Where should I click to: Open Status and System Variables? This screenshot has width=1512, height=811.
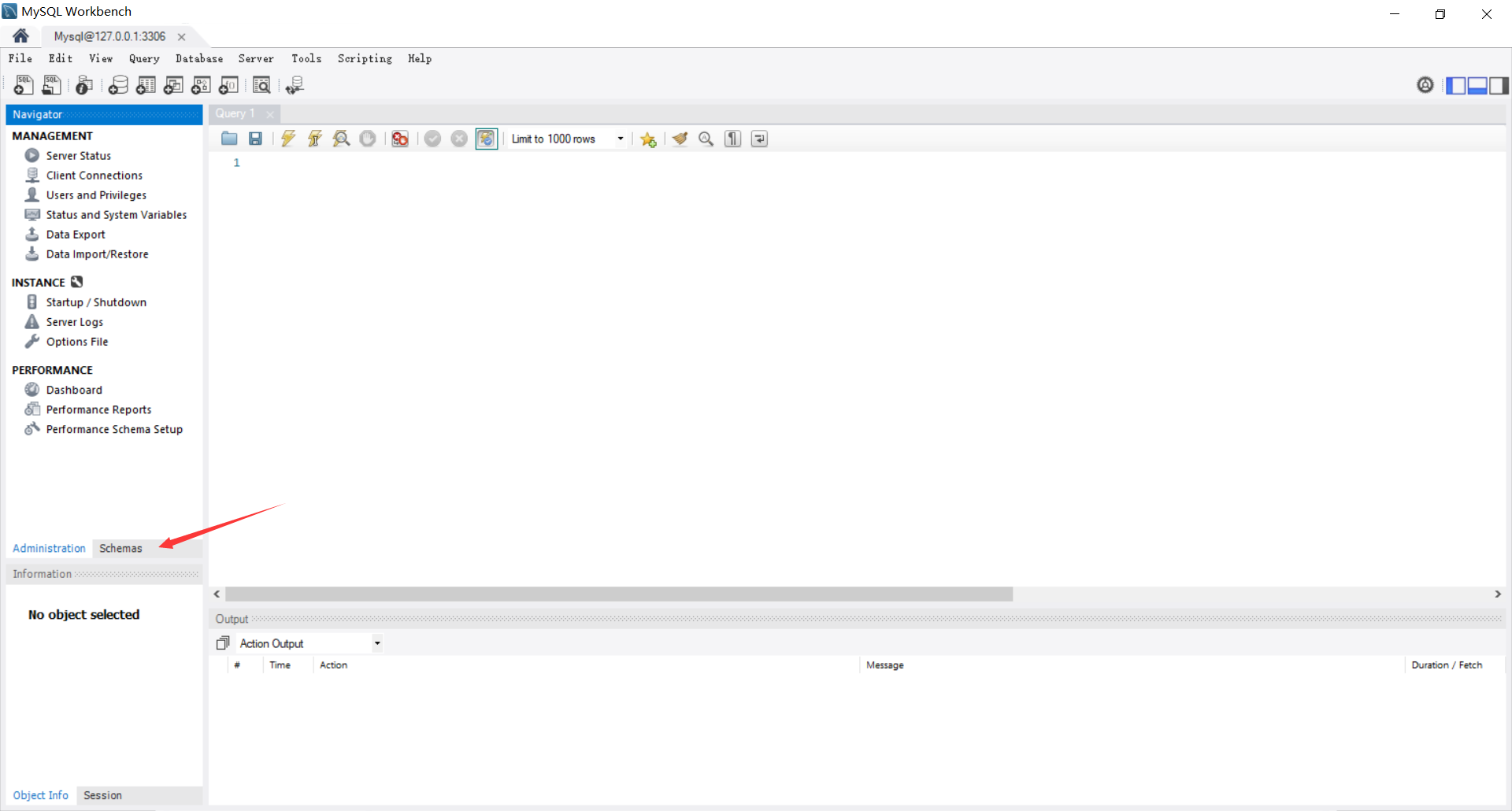pyautogui.click(x=117, y=214)
